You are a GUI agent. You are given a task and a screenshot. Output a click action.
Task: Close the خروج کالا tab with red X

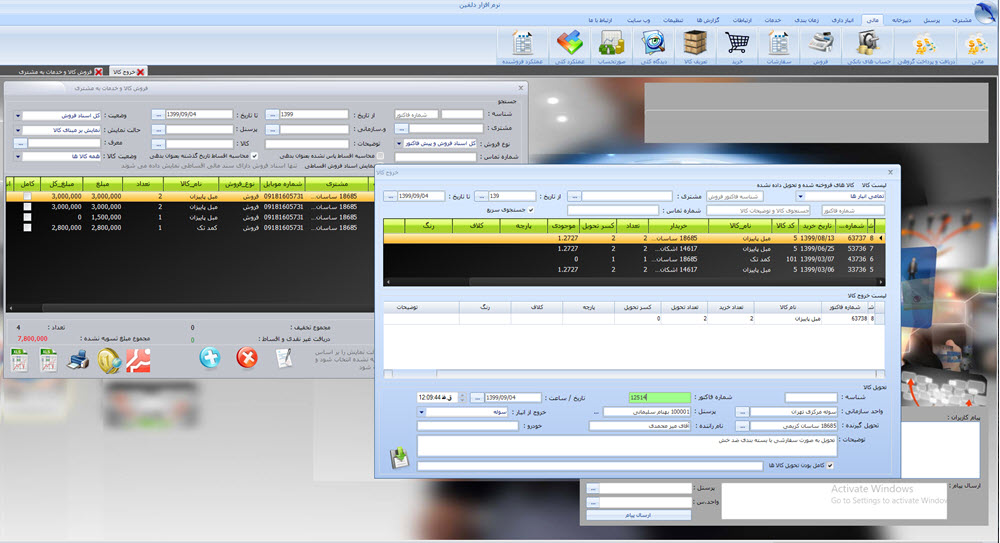tap(140, 72)
